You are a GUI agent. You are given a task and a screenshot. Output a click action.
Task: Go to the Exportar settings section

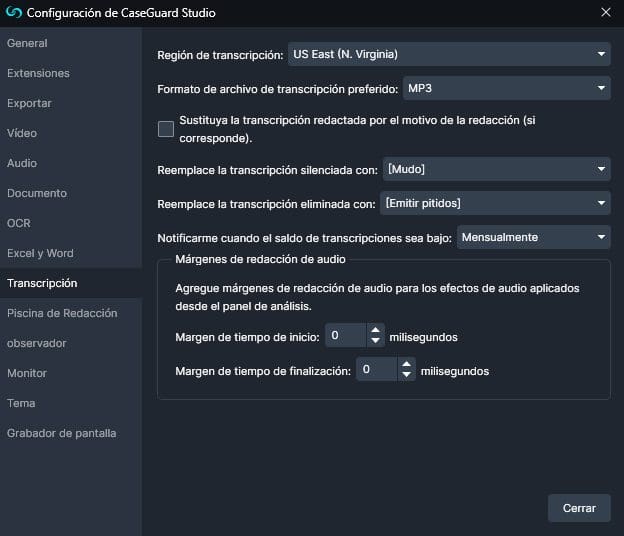(x=71, y=103)
